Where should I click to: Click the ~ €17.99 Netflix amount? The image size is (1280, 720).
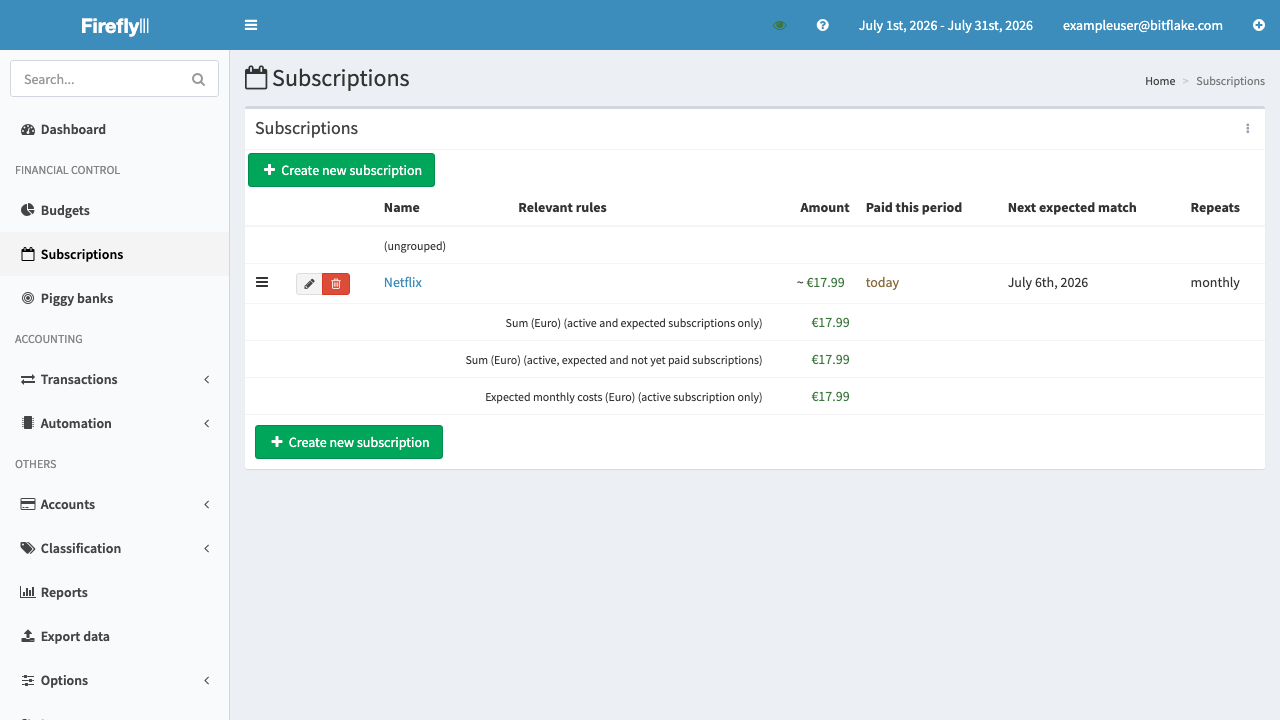821,282
